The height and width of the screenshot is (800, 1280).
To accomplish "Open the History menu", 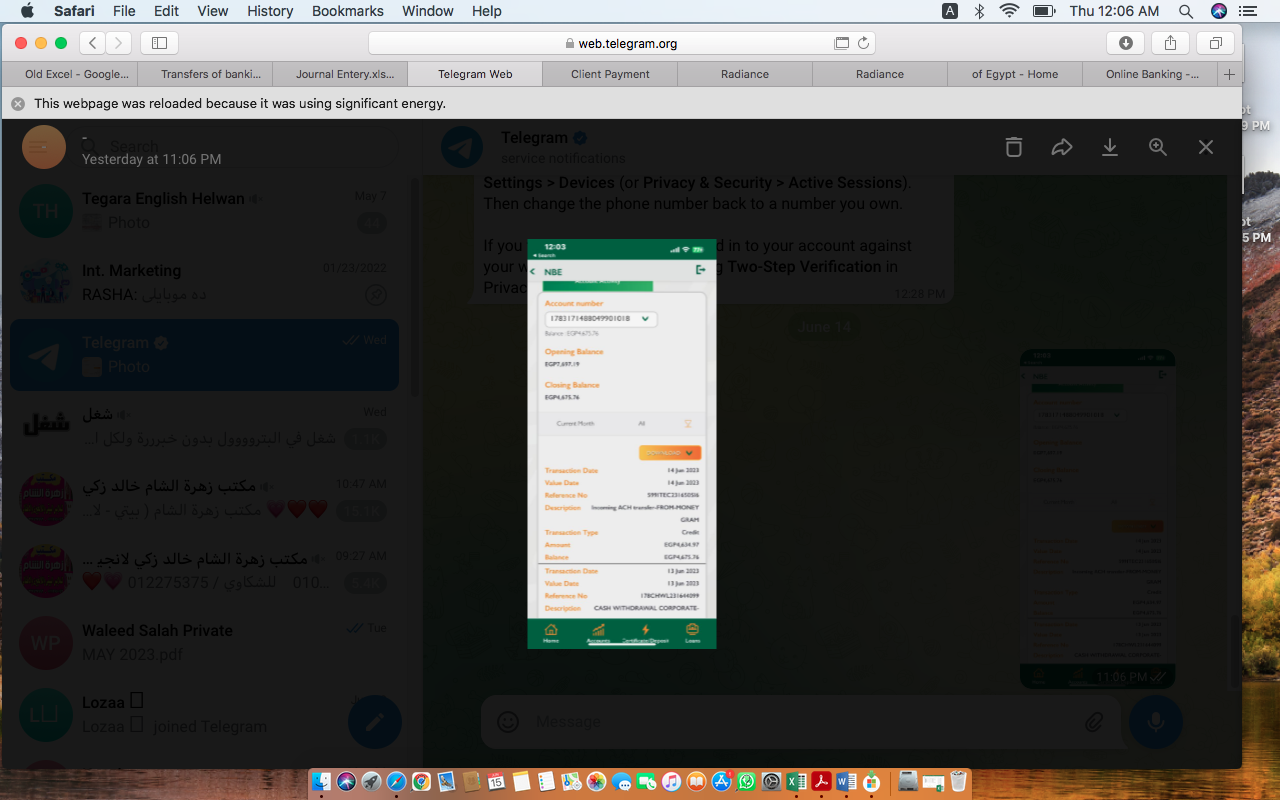I will (x=269, y=11).
